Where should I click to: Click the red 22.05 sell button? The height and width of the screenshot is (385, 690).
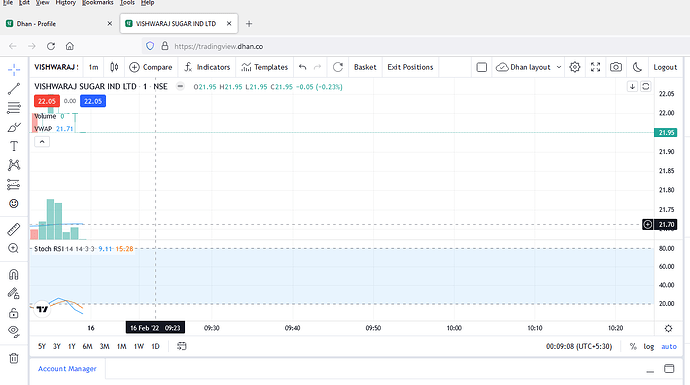pyautogui.click(x=47, y=101)
